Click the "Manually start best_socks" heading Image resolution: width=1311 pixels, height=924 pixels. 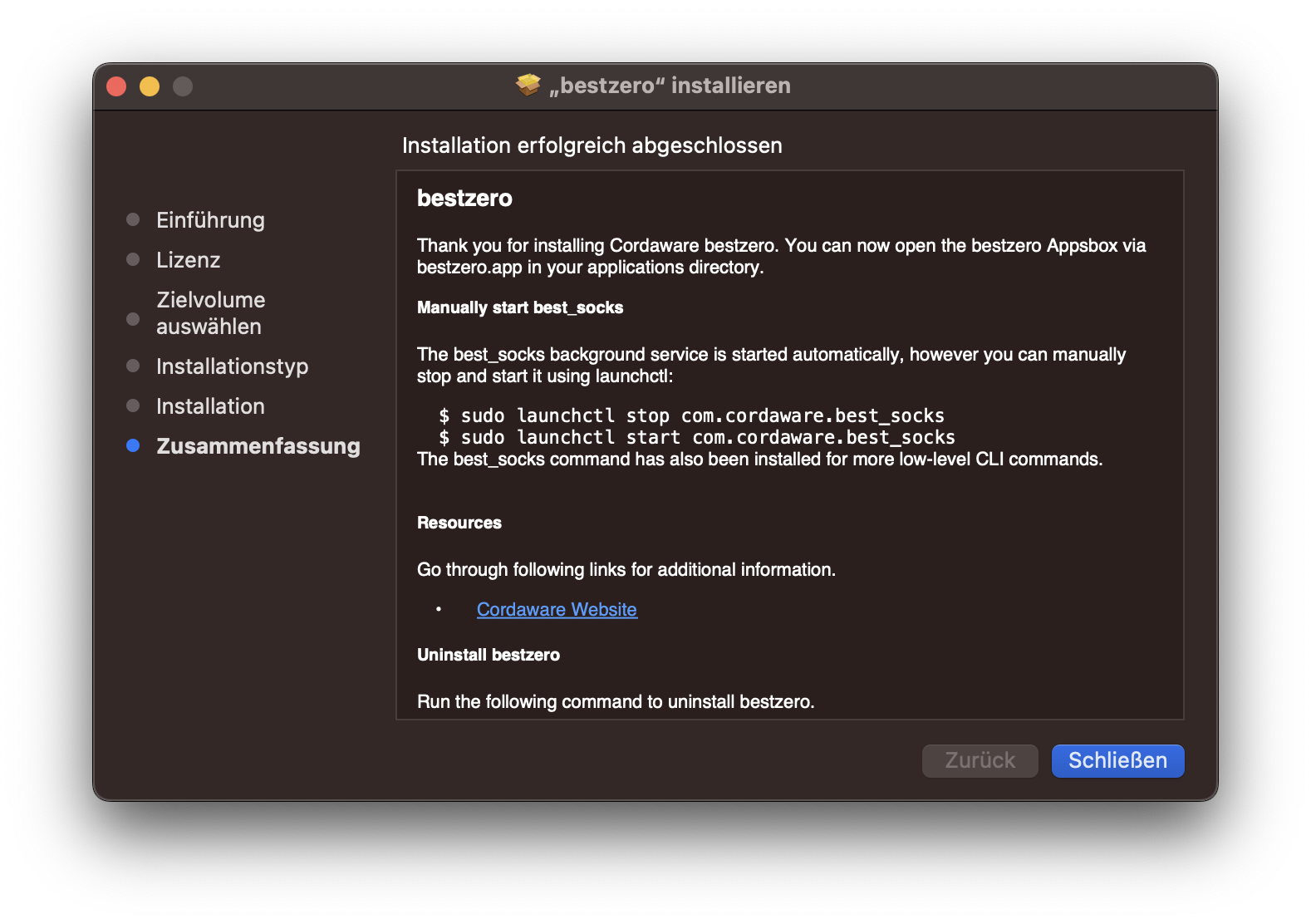click(520, 307)
